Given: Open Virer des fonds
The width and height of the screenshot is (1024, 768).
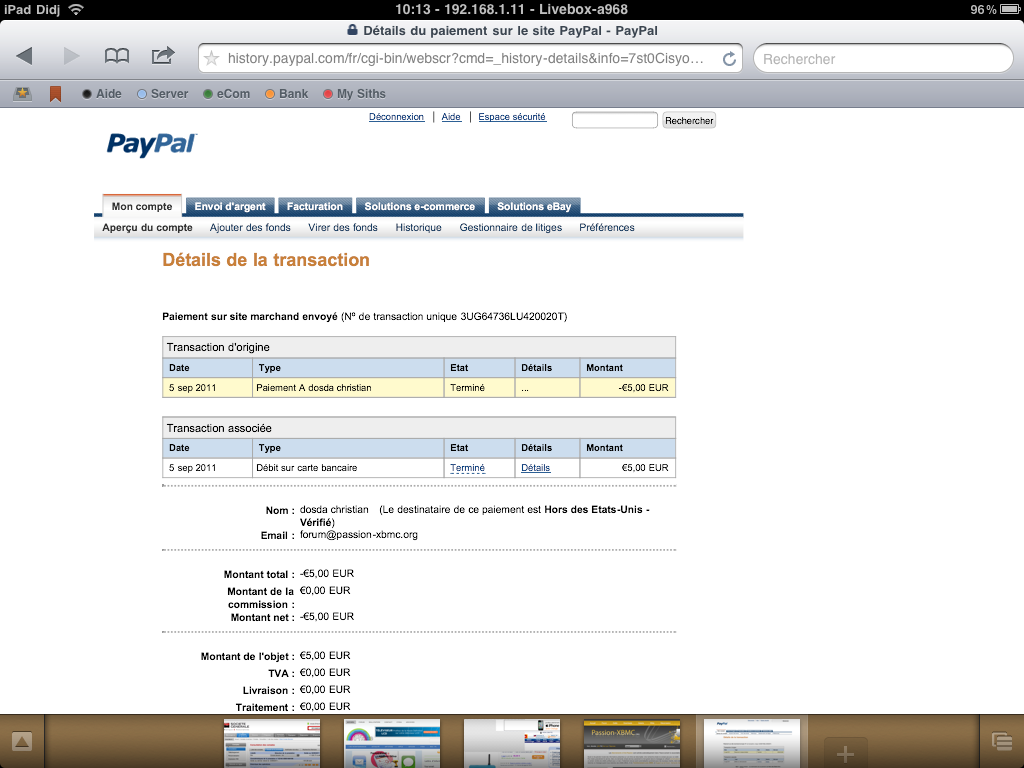Looking at the screenshot, I should pyautogui.click(x=343, y=228).
